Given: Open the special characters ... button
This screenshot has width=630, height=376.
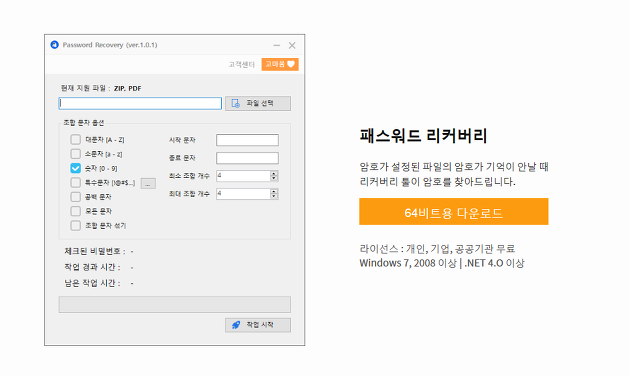Looking at the screenshot, I should coord(148,184).
